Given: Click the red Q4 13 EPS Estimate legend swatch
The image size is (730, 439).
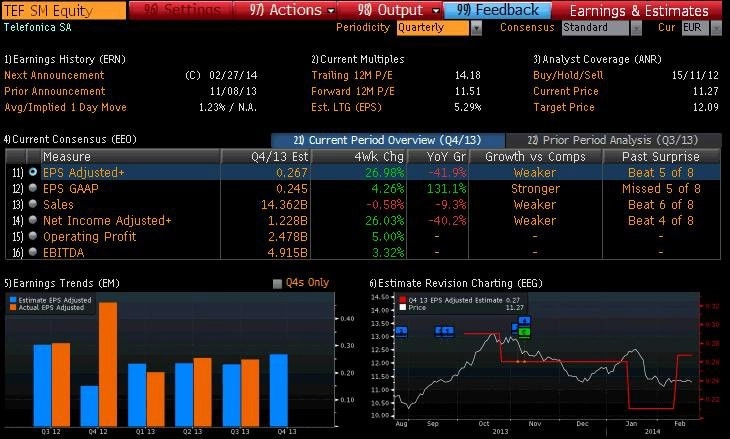Looking at the screenshot, I should (403, 300).
